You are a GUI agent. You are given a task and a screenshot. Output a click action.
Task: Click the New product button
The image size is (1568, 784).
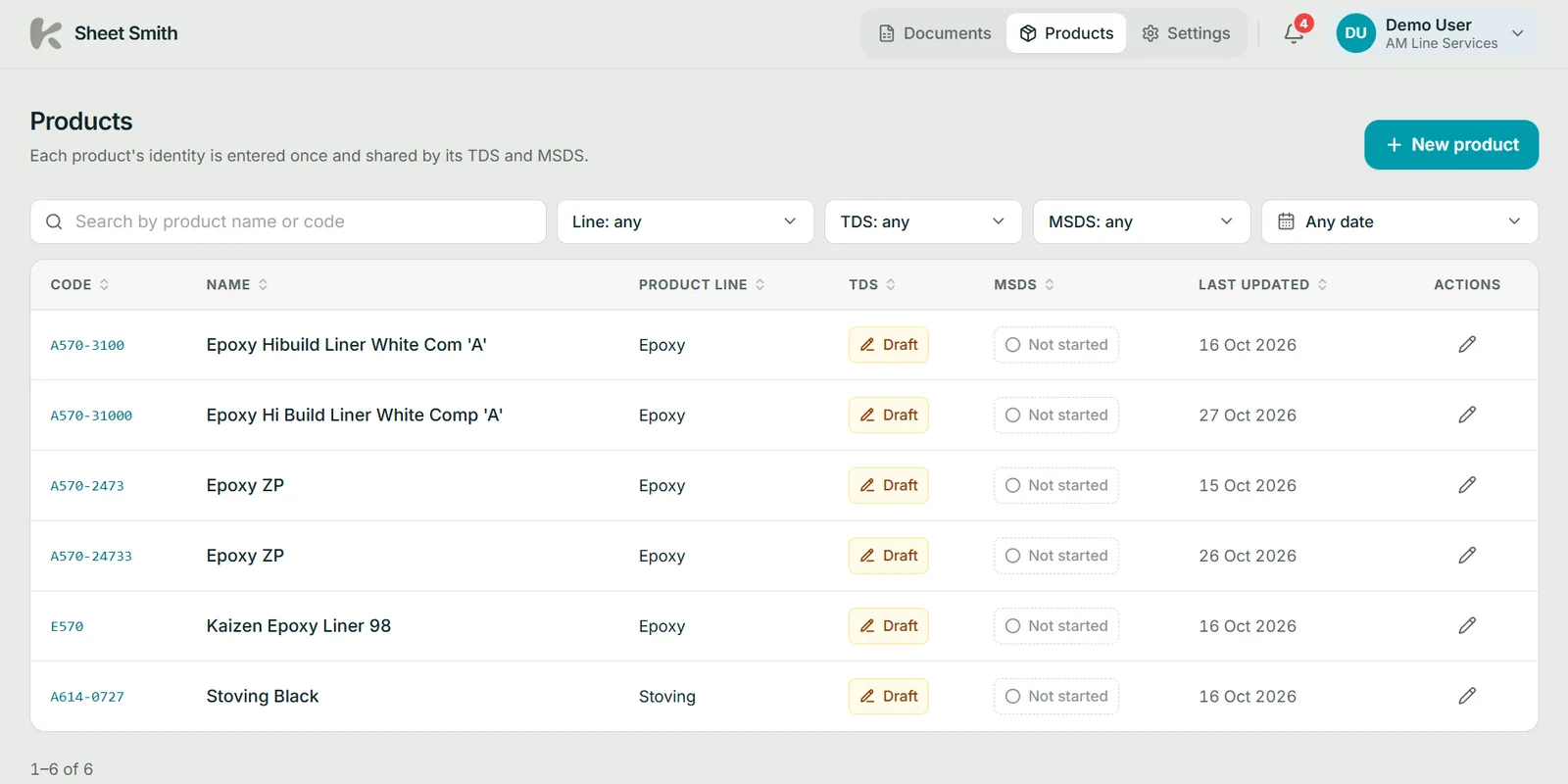pos(1451,145)
